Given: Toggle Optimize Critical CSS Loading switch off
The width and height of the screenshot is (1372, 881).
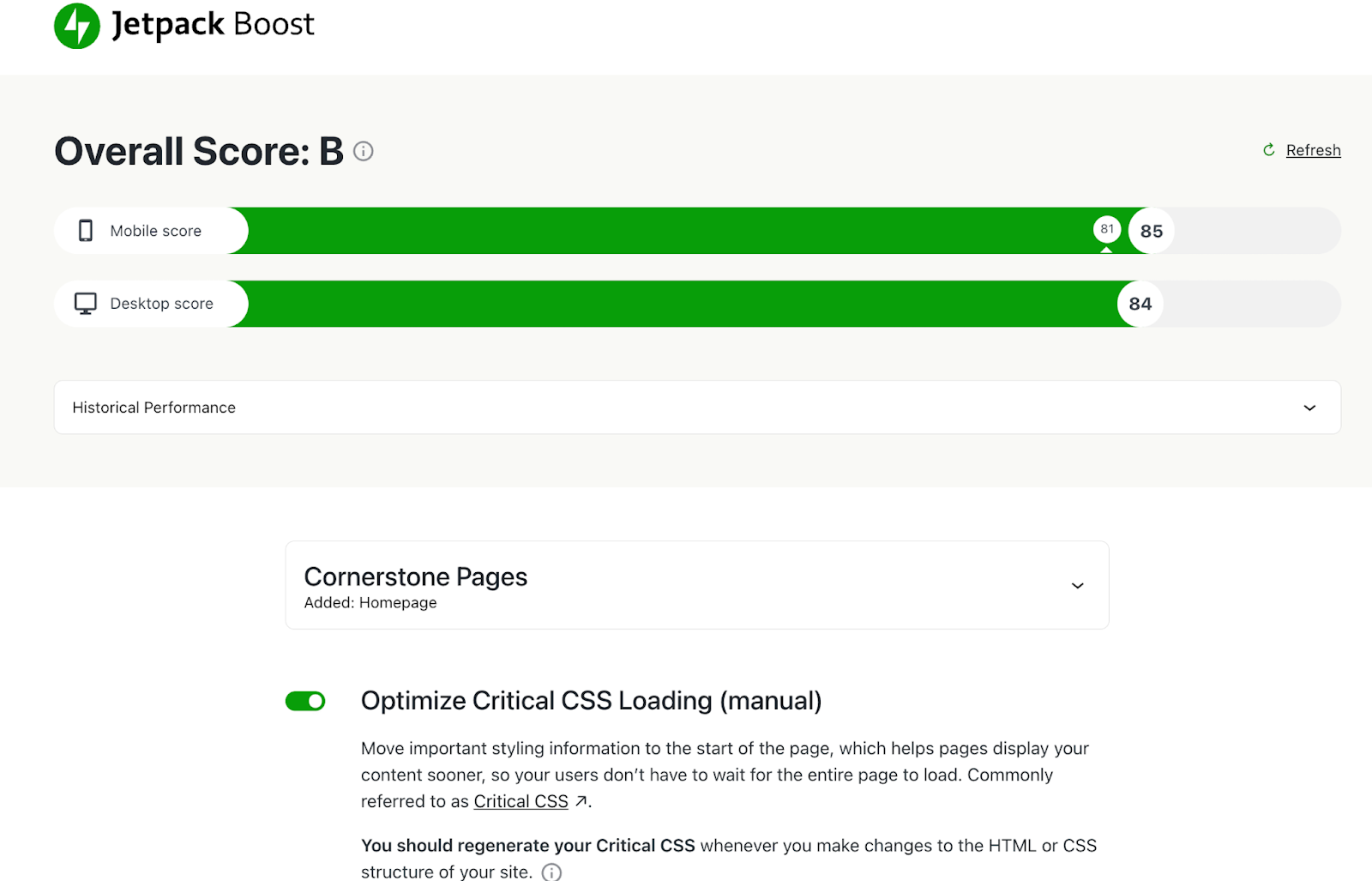Looking at the screenshot, I should 304,700.
